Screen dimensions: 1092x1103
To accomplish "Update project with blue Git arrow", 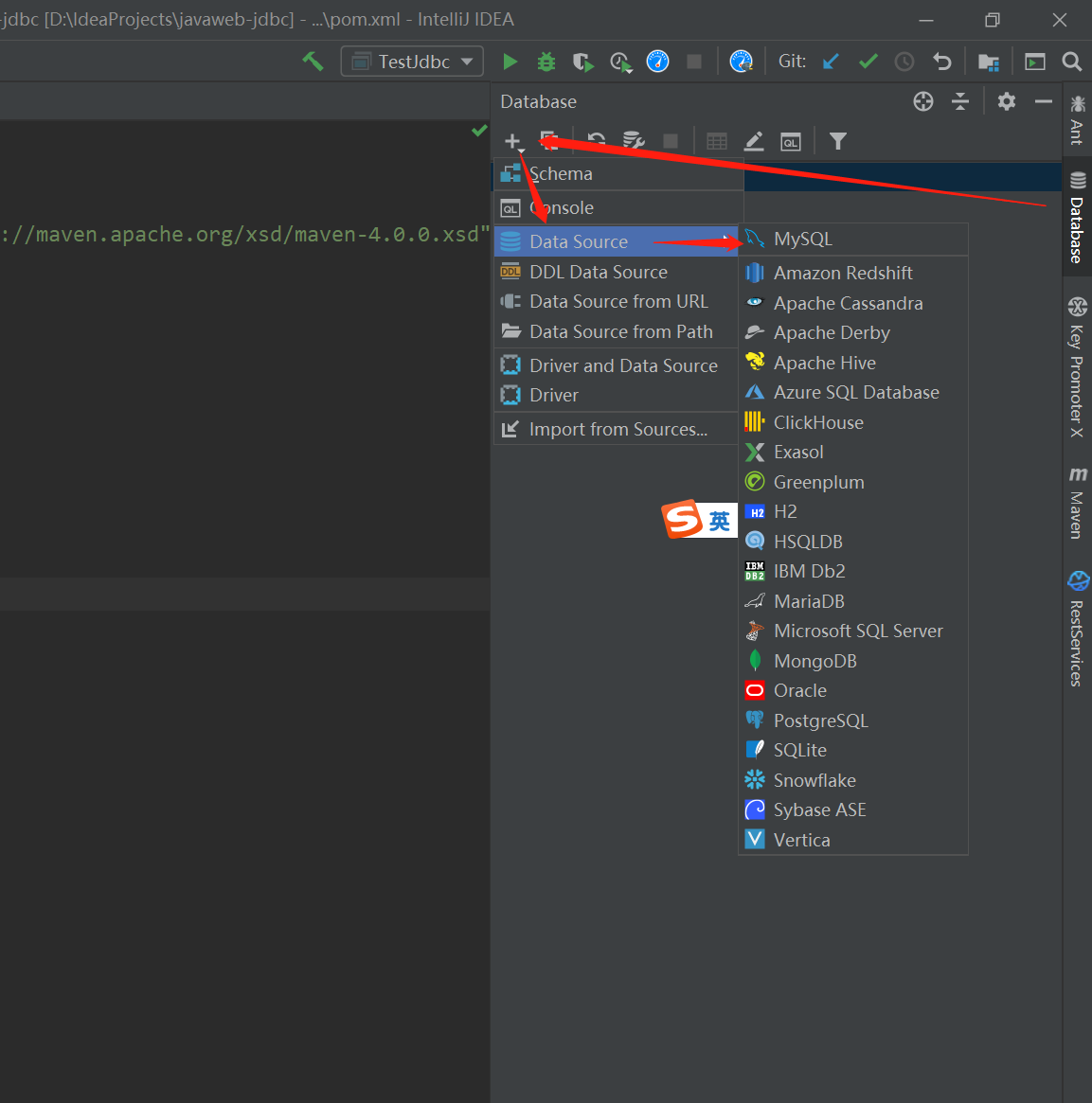I will tap(831, 62).
